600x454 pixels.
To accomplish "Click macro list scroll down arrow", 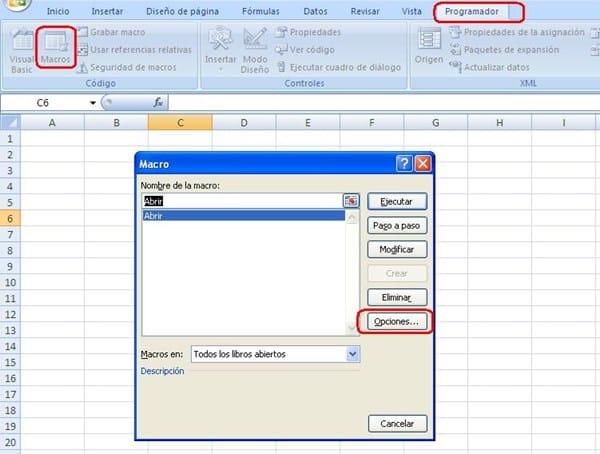I will (x=352, y=328).
